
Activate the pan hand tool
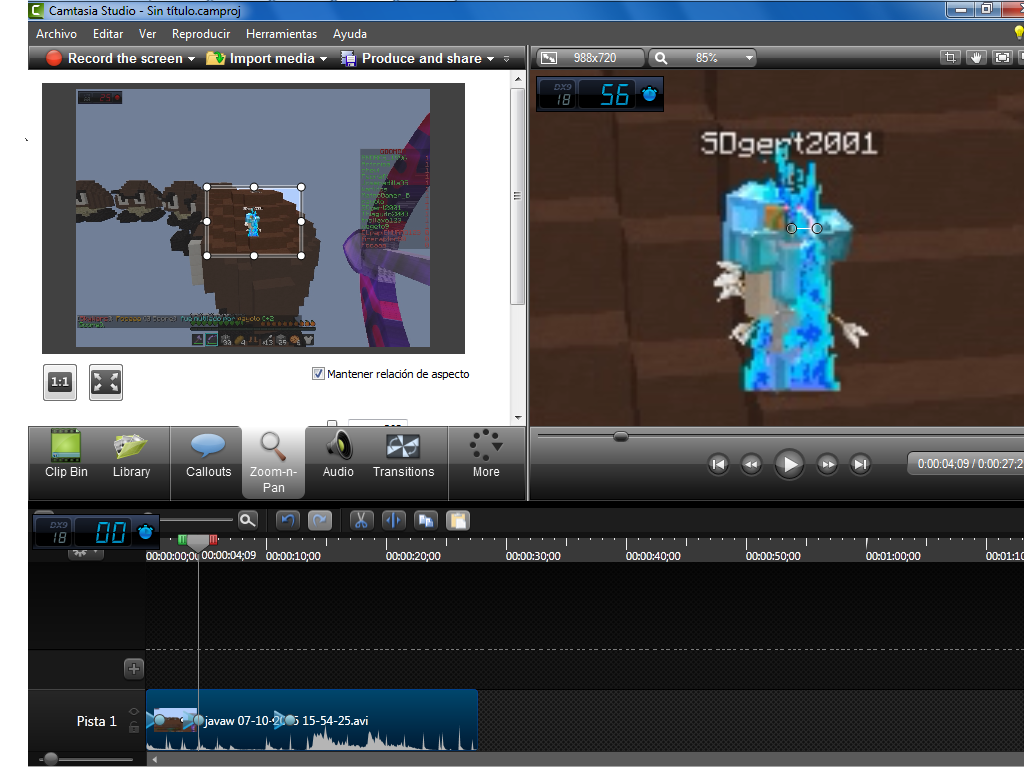click(976, 57)
